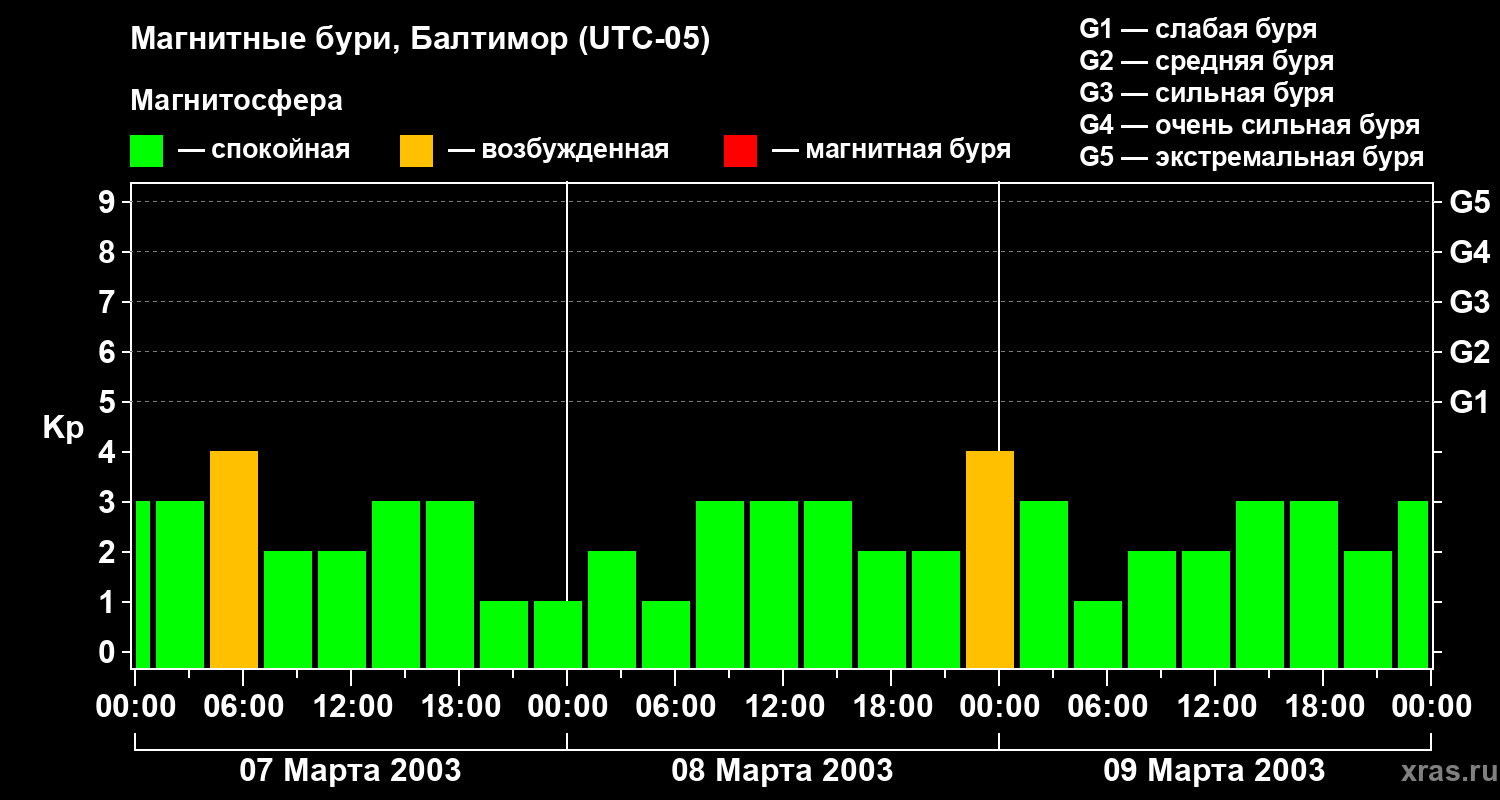This screenshot has height=800, width=1500.
Task: Click the Kp 3 bar at 12:00 on 08 Марта
Action: 774,584
